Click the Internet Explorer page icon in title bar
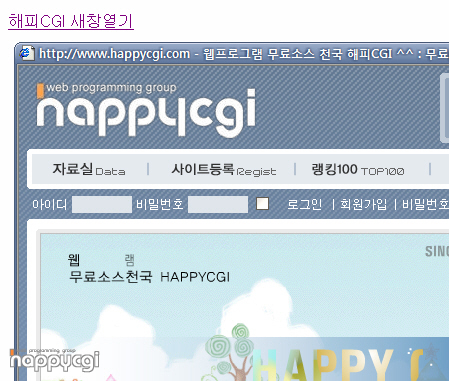The height and width of the screenshot is (381, 449). click(26, 53)
